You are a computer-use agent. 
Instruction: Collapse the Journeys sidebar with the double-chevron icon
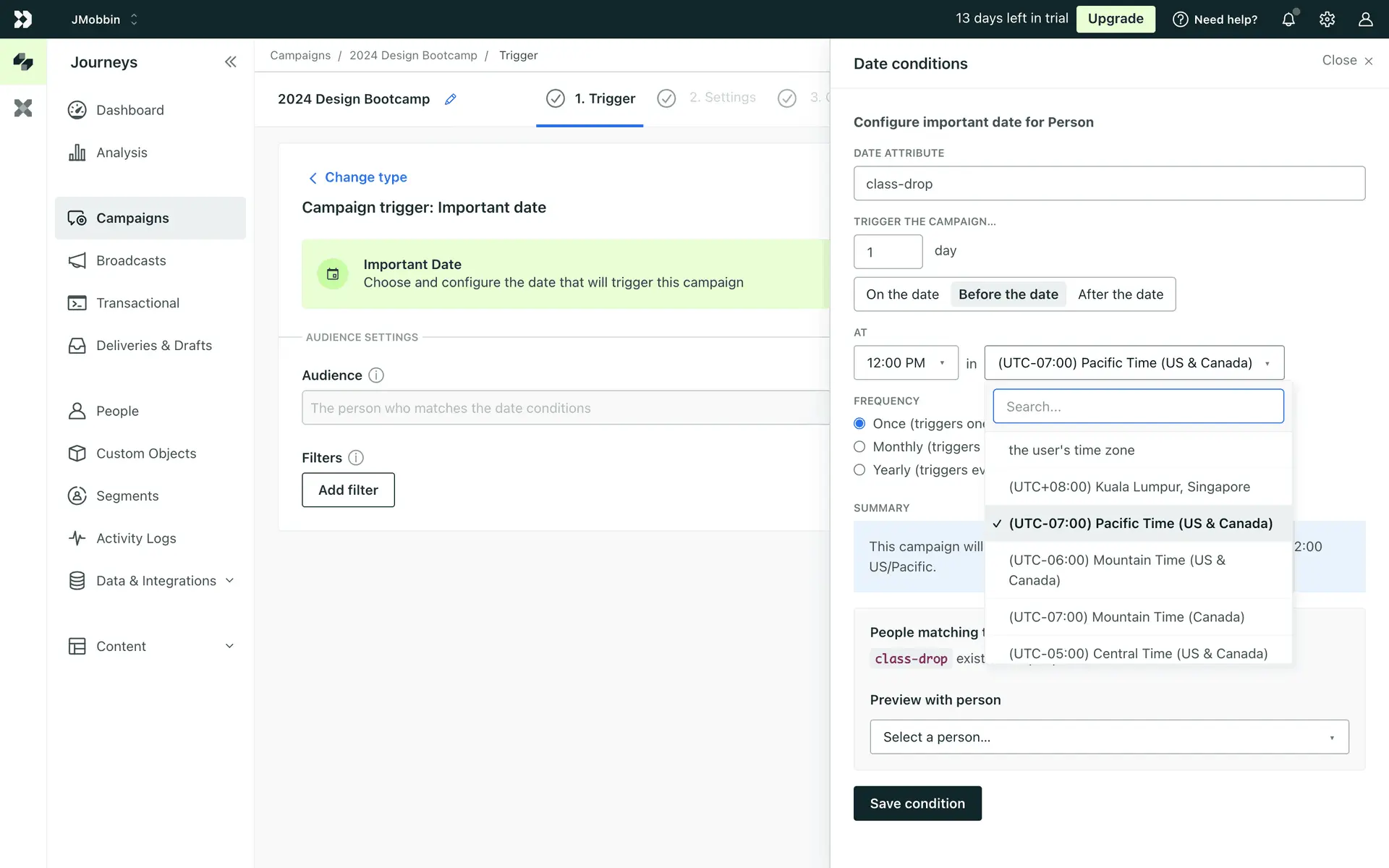(230, 62)
